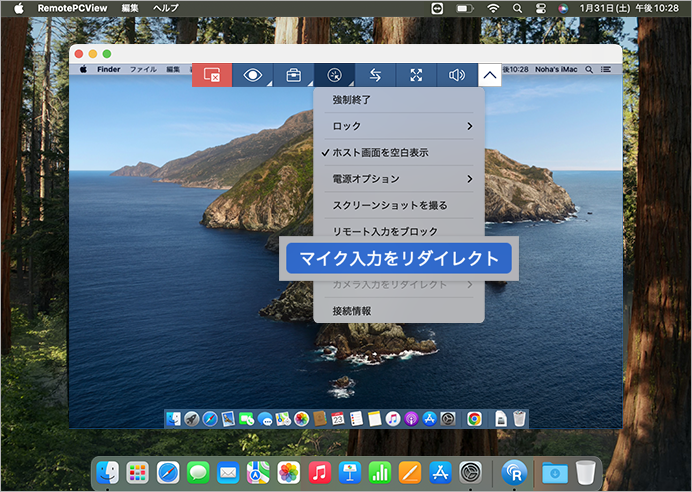
Task: Open Chrome in remote dock
Action: coord(474,418)
